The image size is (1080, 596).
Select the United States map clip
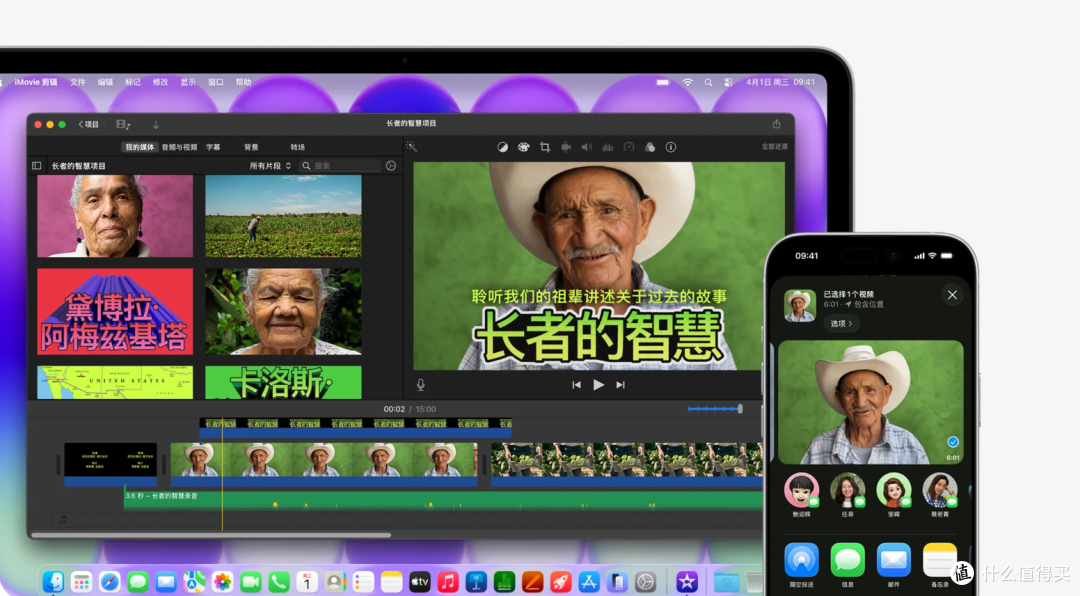pos(115,382)
